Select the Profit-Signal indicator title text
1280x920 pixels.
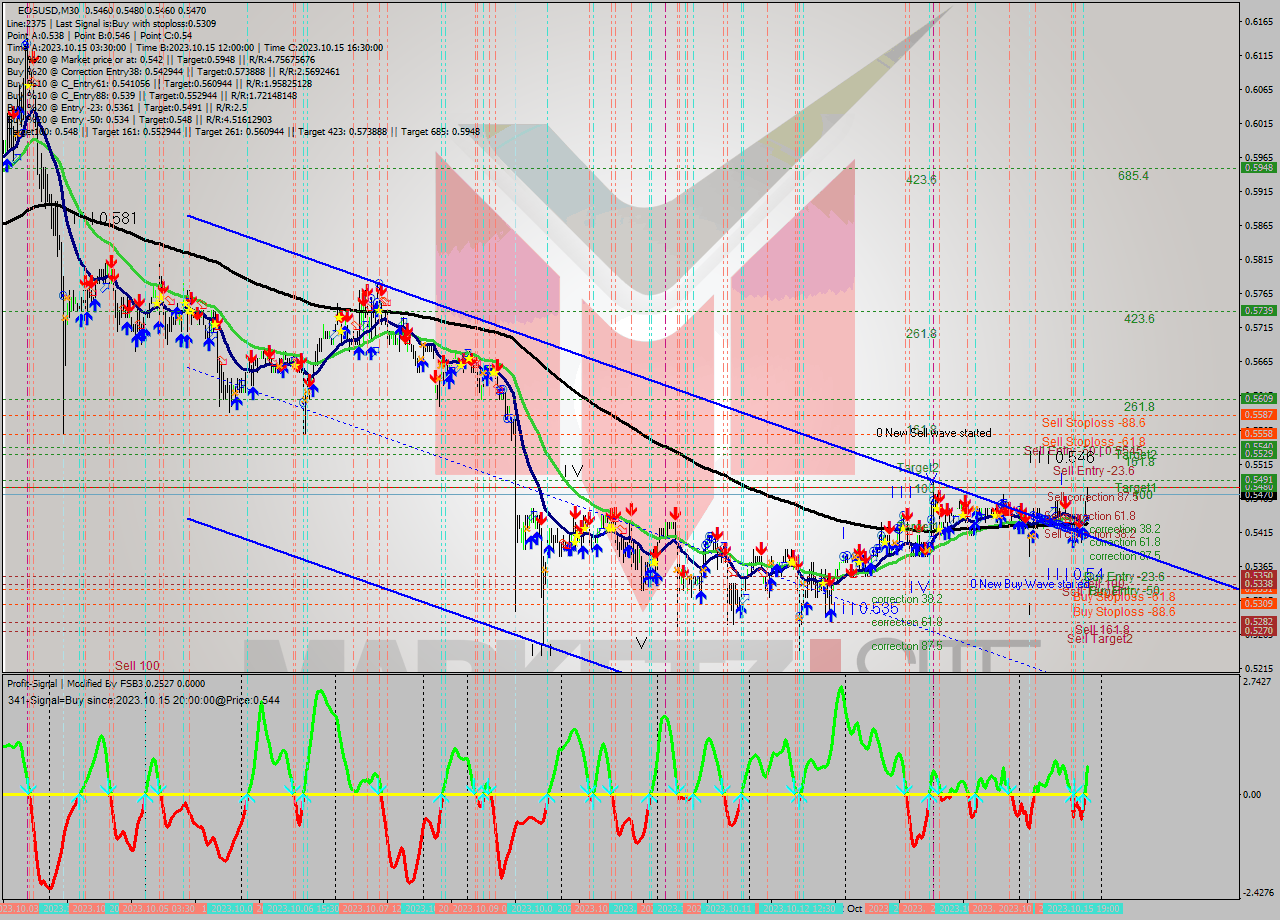[x=33, y=683]
